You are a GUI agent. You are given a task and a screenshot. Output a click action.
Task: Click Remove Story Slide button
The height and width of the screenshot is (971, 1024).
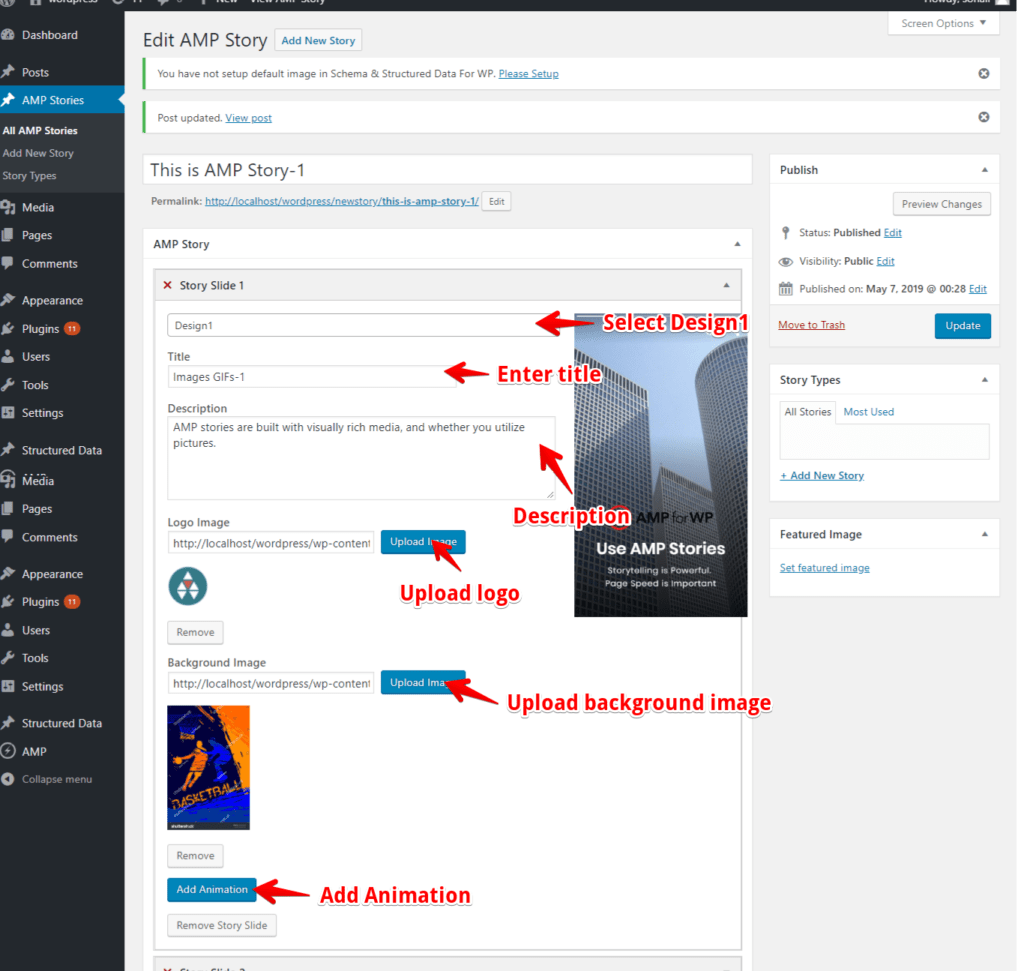(221, 925)
